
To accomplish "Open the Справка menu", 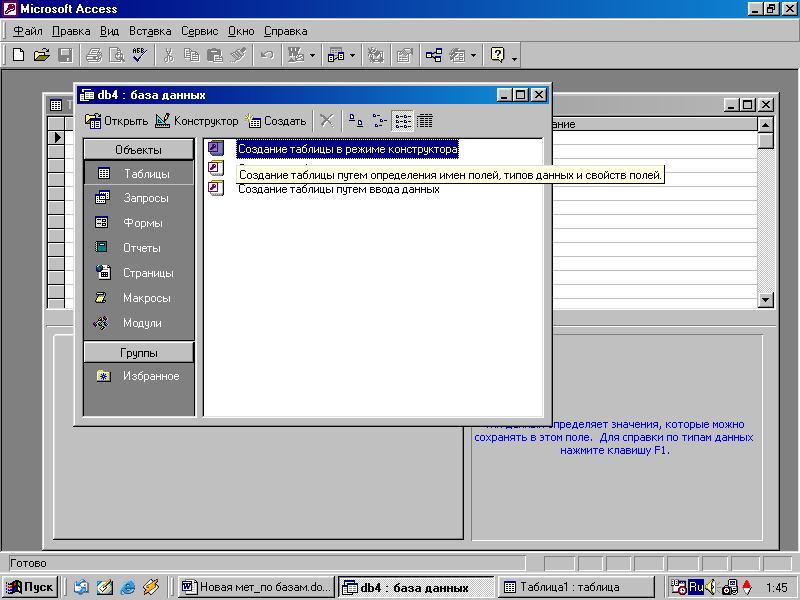I will pyautogui.click(x=285, y=32).
